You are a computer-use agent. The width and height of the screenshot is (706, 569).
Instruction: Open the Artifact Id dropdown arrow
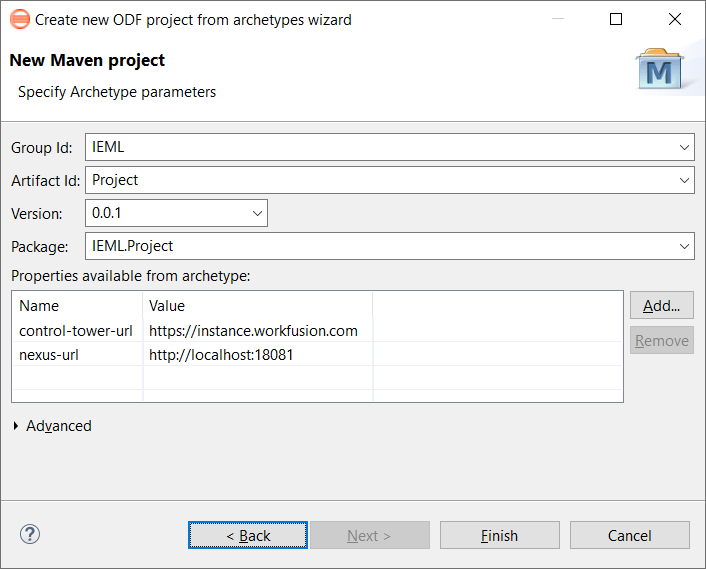pos(684,181)
